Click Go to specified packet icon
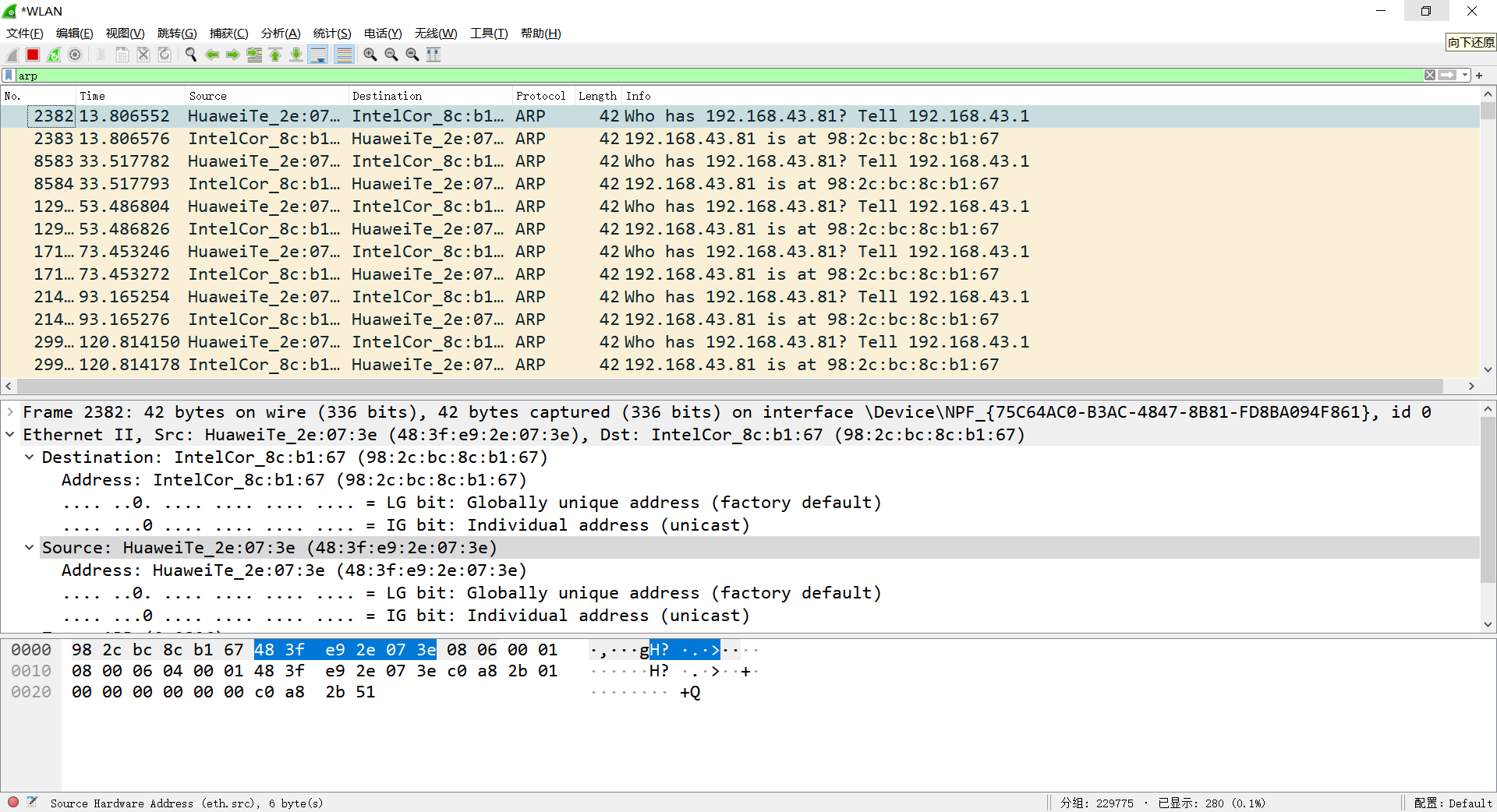 tap(254, 55)
